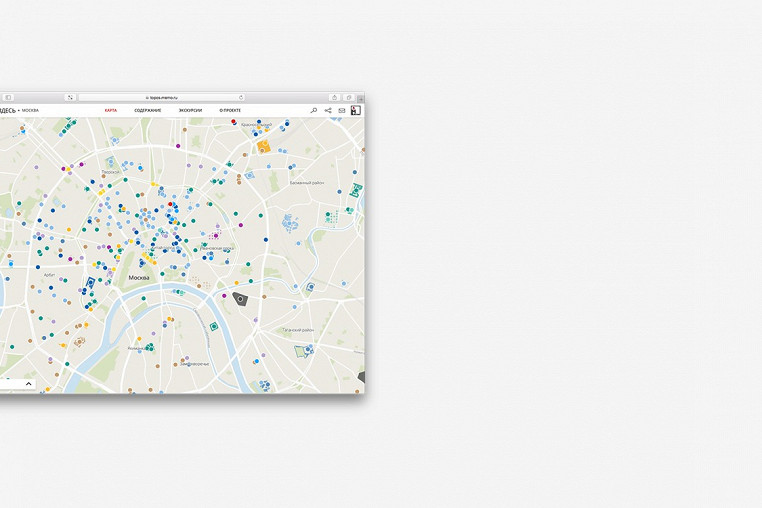
Task: Click green building marker near Таганский район
Action: coord(301,351)
